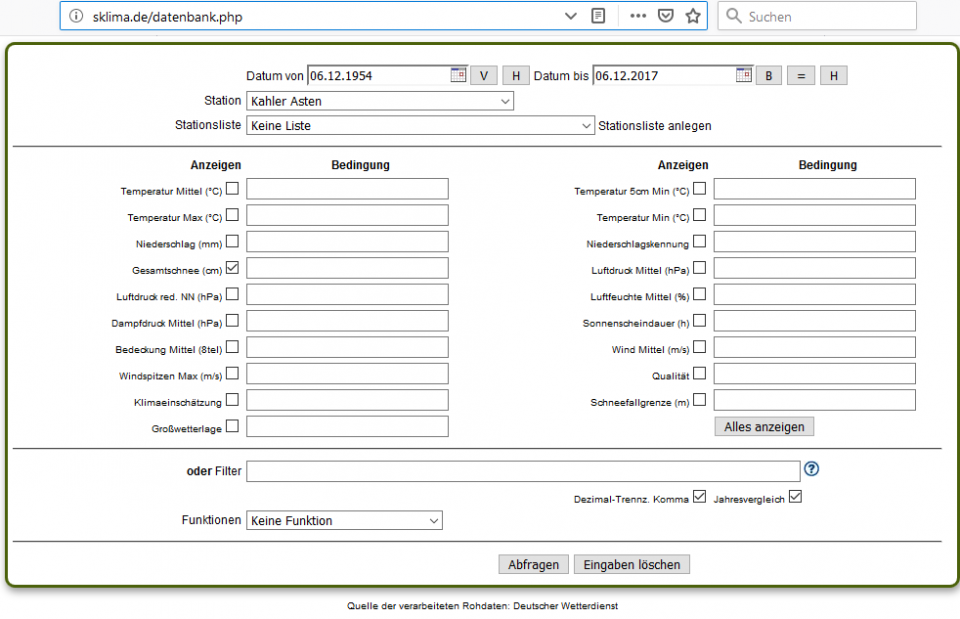Tick the Sonnenscheindauer (h) checkbox
This screenshot has height=619, width=960.
pos(699,321)
